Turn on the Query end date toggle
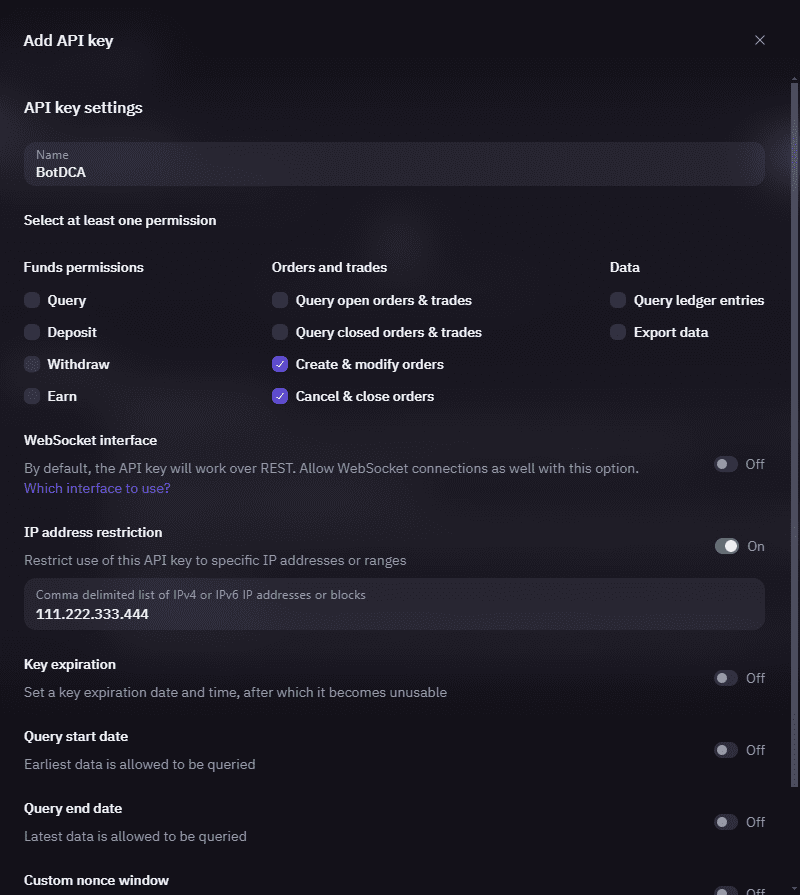 726,822
